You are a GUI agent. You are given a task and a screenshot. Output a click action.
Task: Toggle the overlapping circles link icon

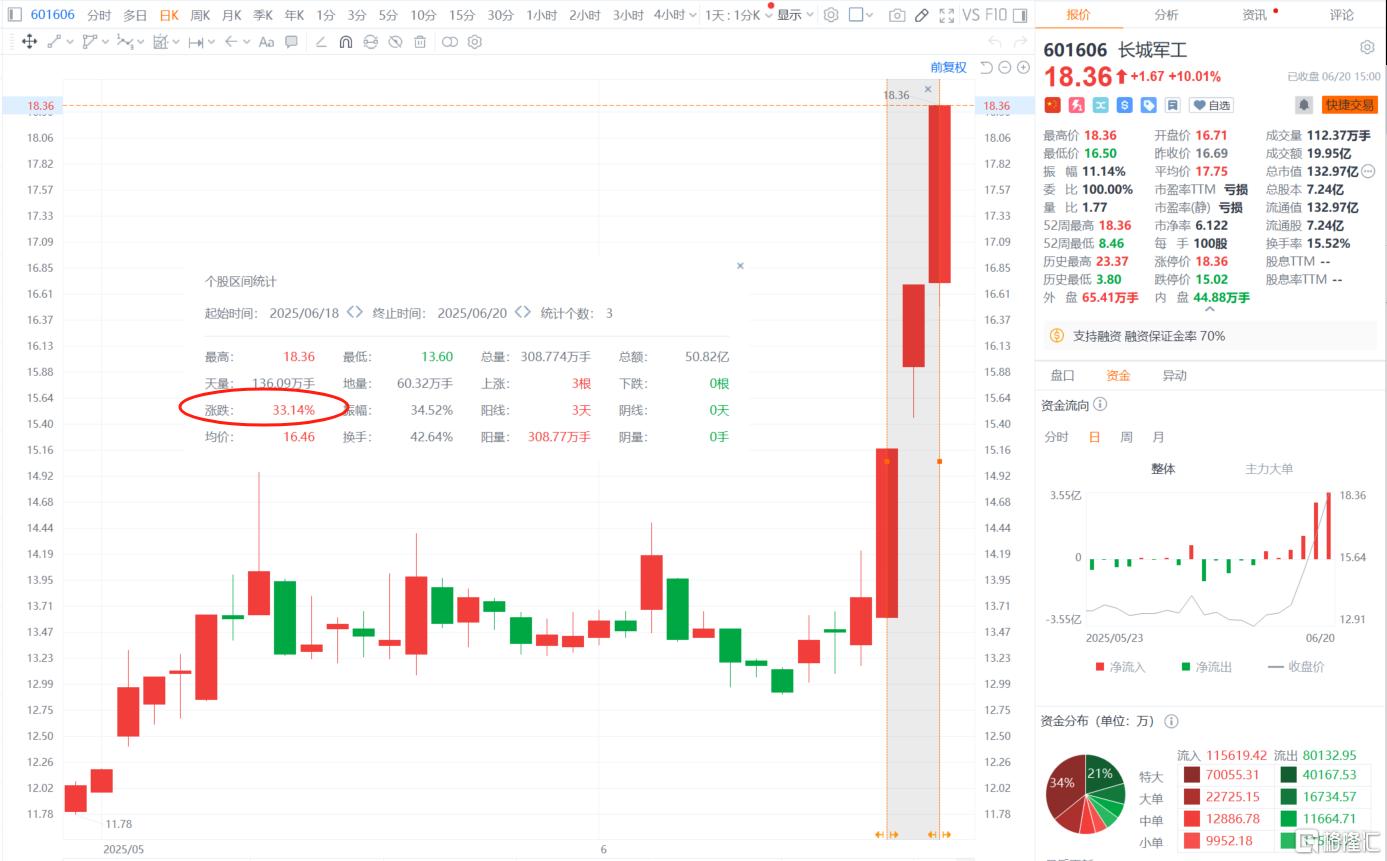coord(450,42)
